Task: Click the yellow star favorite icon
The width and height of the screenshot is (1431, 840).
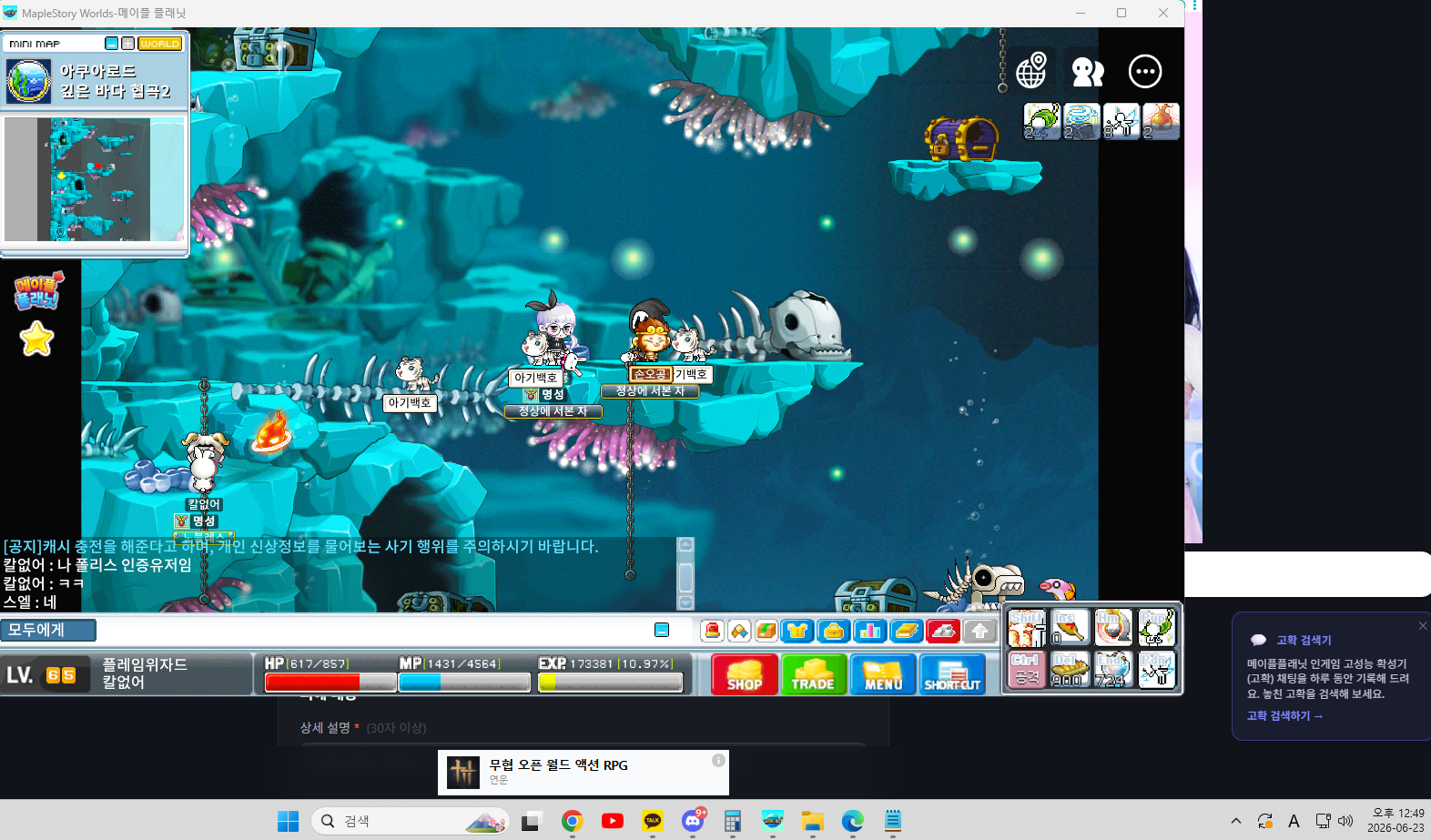Action: [x=37, y=339]
